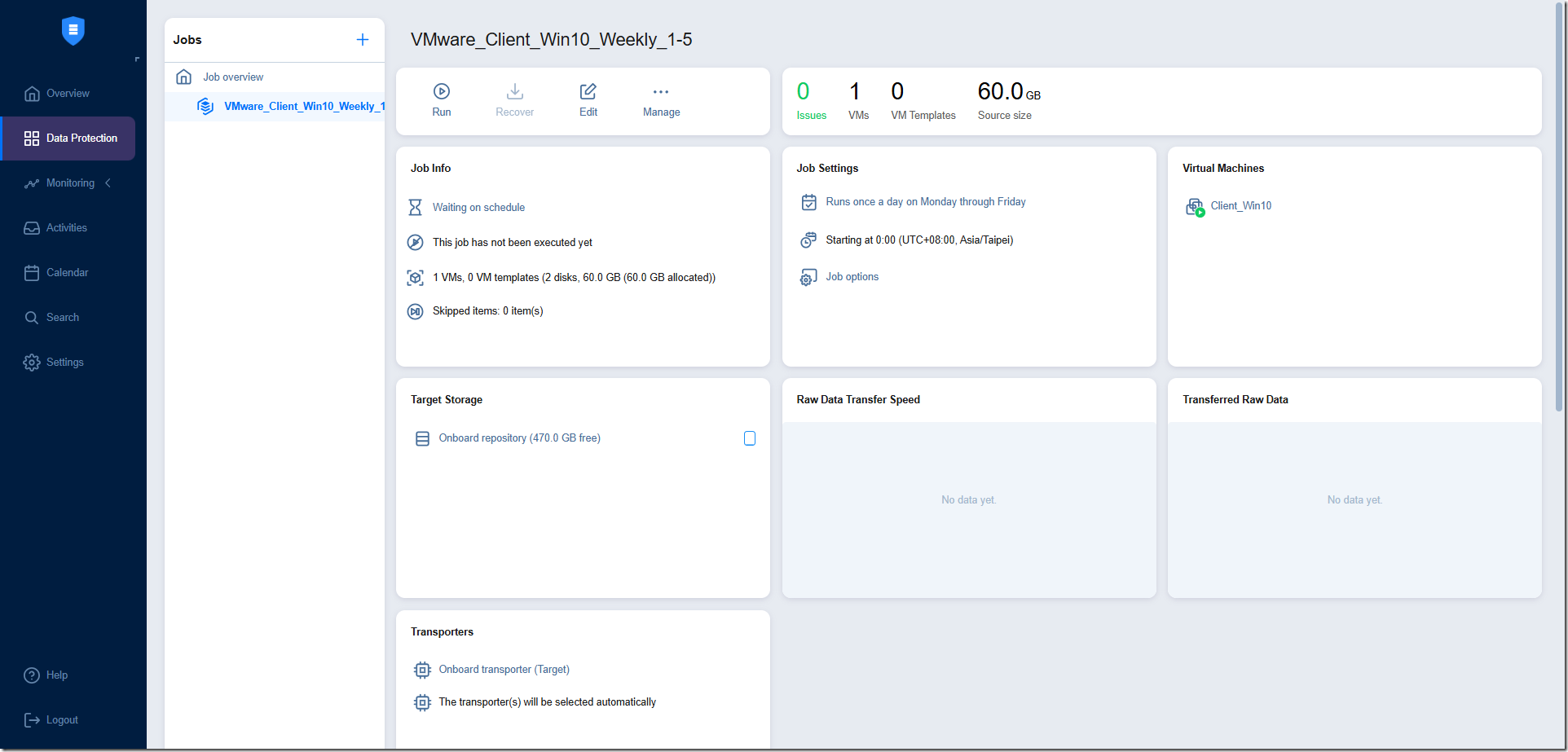Click the VM disks cube icon
1568x752 pixels.
415,278
